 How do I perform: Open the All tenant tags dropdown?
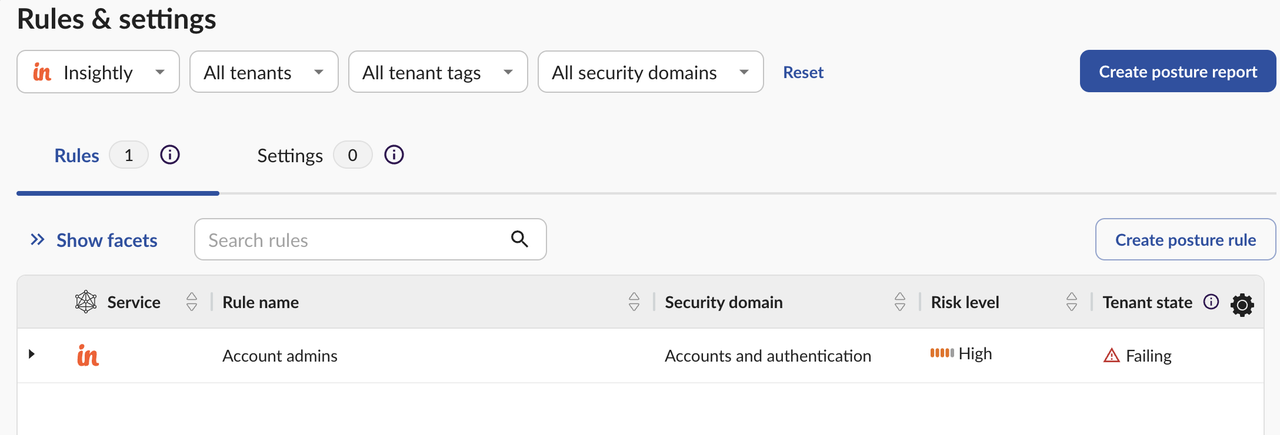pyautogui.click(x=438, y=72)
